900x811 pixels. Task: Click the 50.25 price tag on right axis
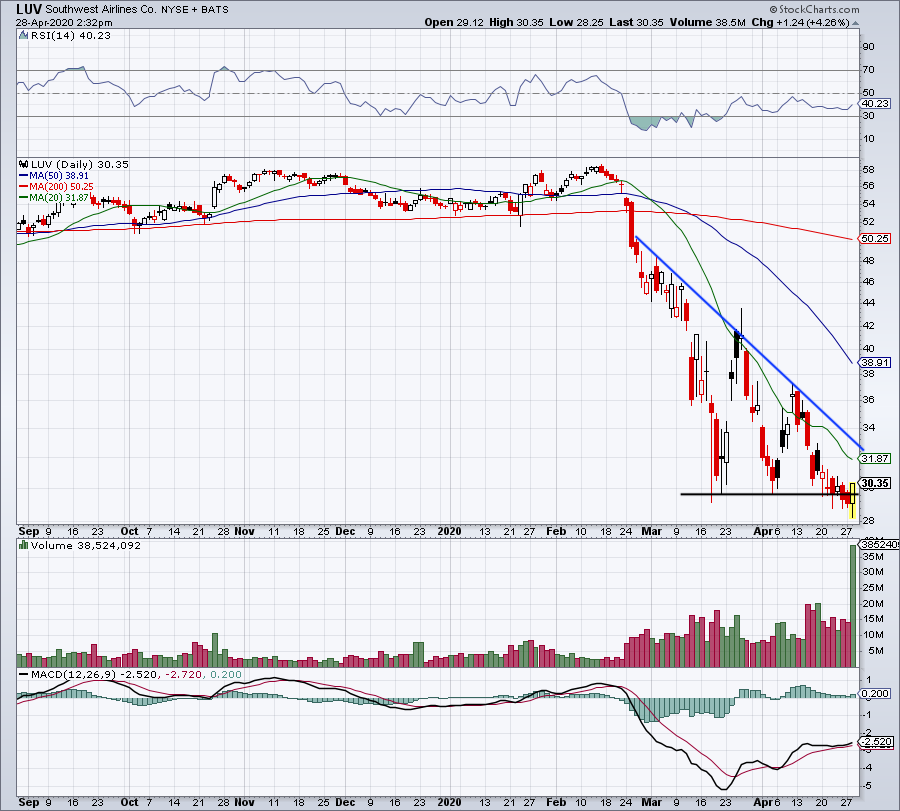click(x=875, y=238)
